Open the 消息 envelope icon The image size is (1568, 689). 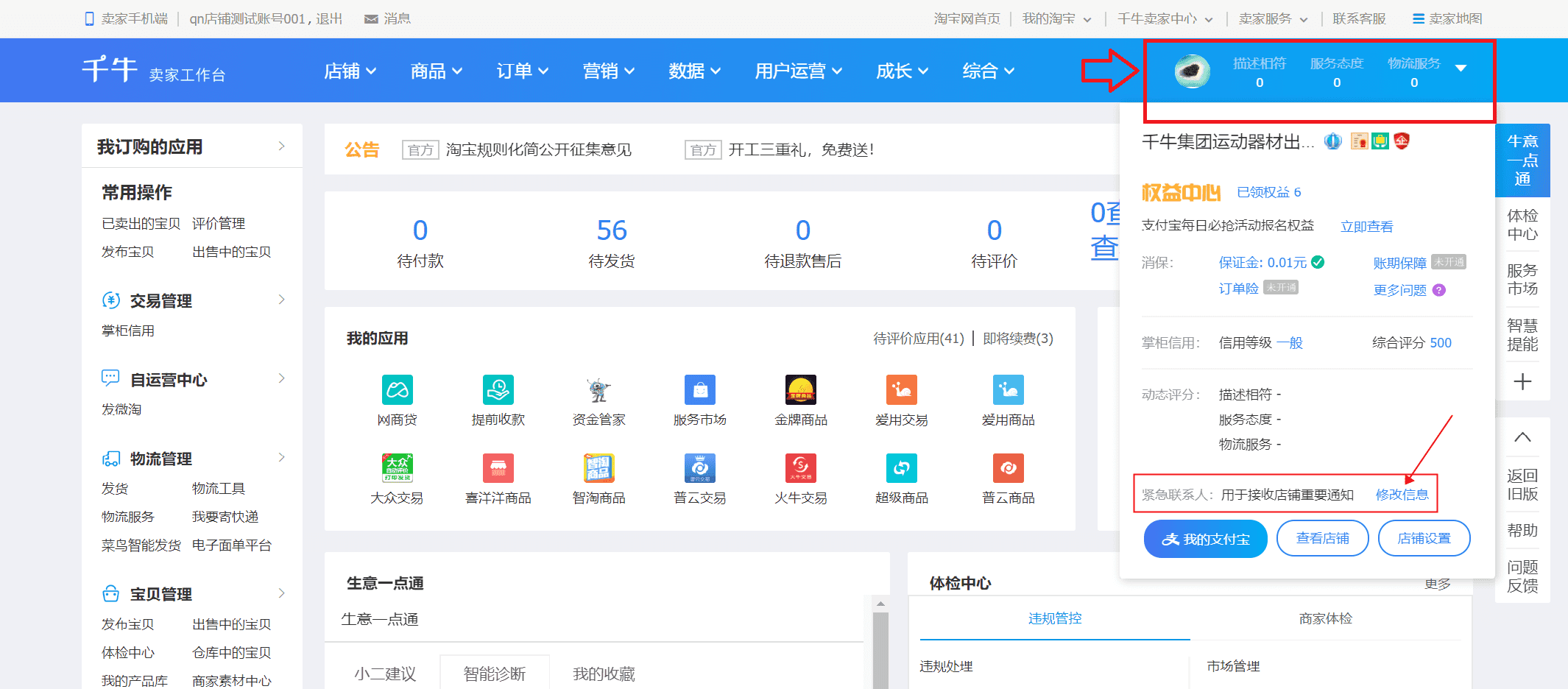(x=371, y=18)
